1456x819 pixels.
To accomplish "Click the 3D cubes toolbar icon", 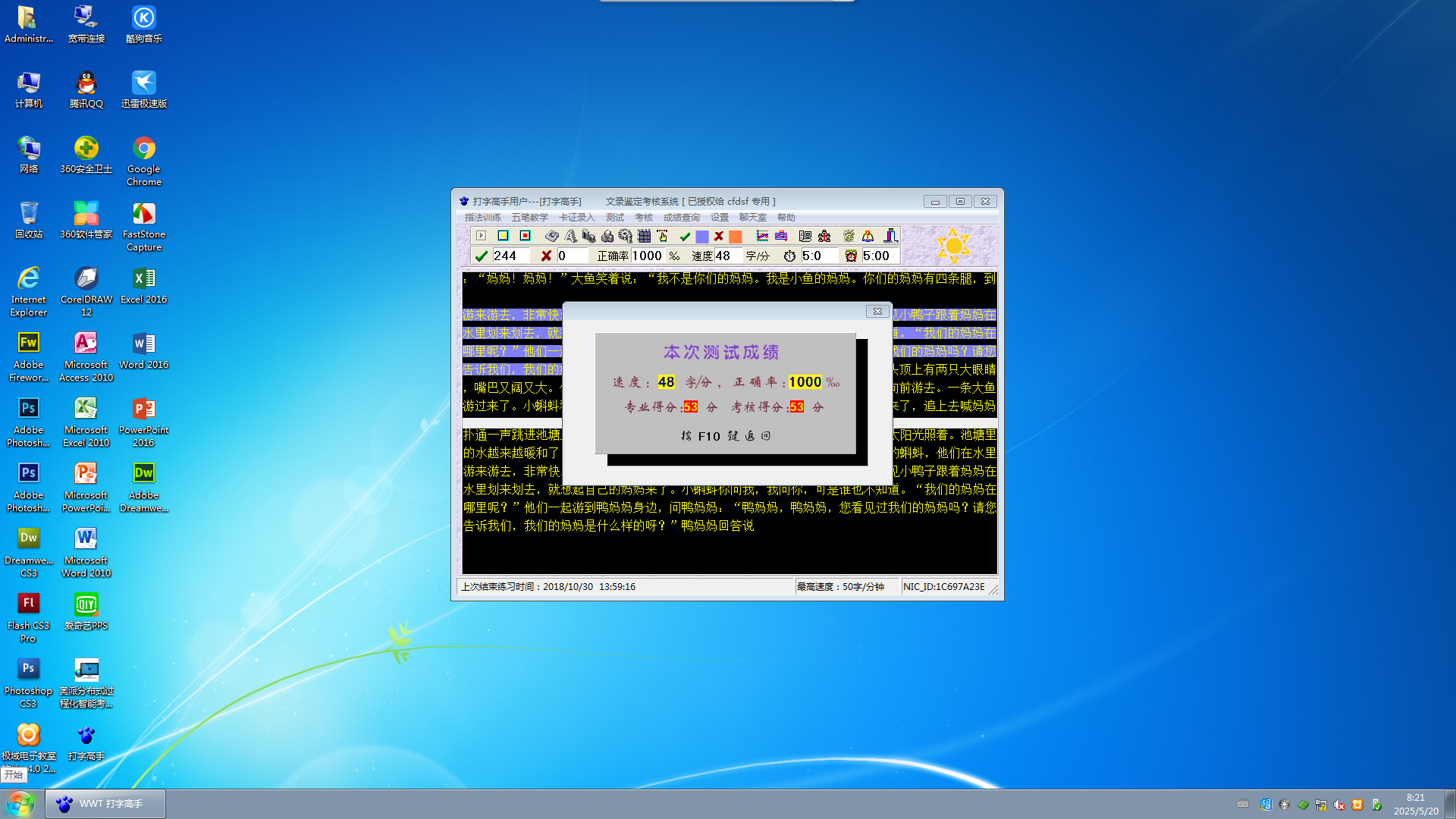I will click(x=607, y=237).
